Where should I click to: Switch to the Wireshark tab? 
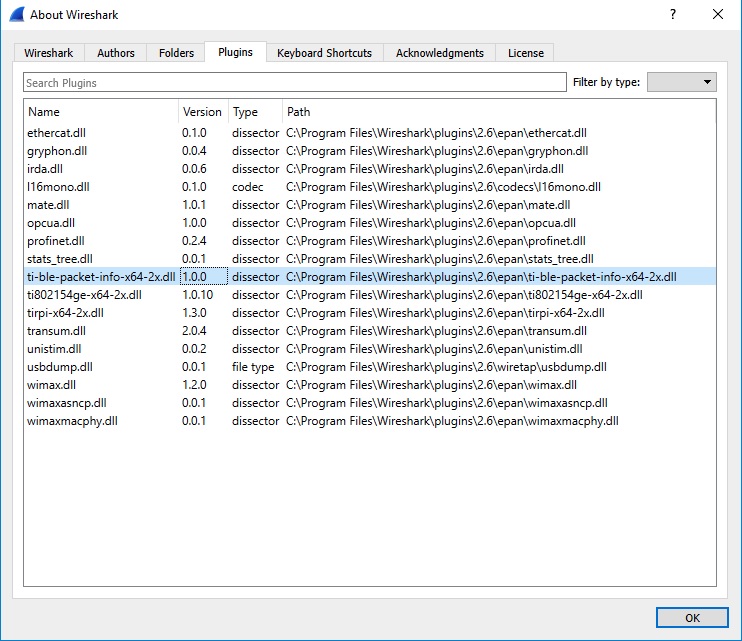49,53
